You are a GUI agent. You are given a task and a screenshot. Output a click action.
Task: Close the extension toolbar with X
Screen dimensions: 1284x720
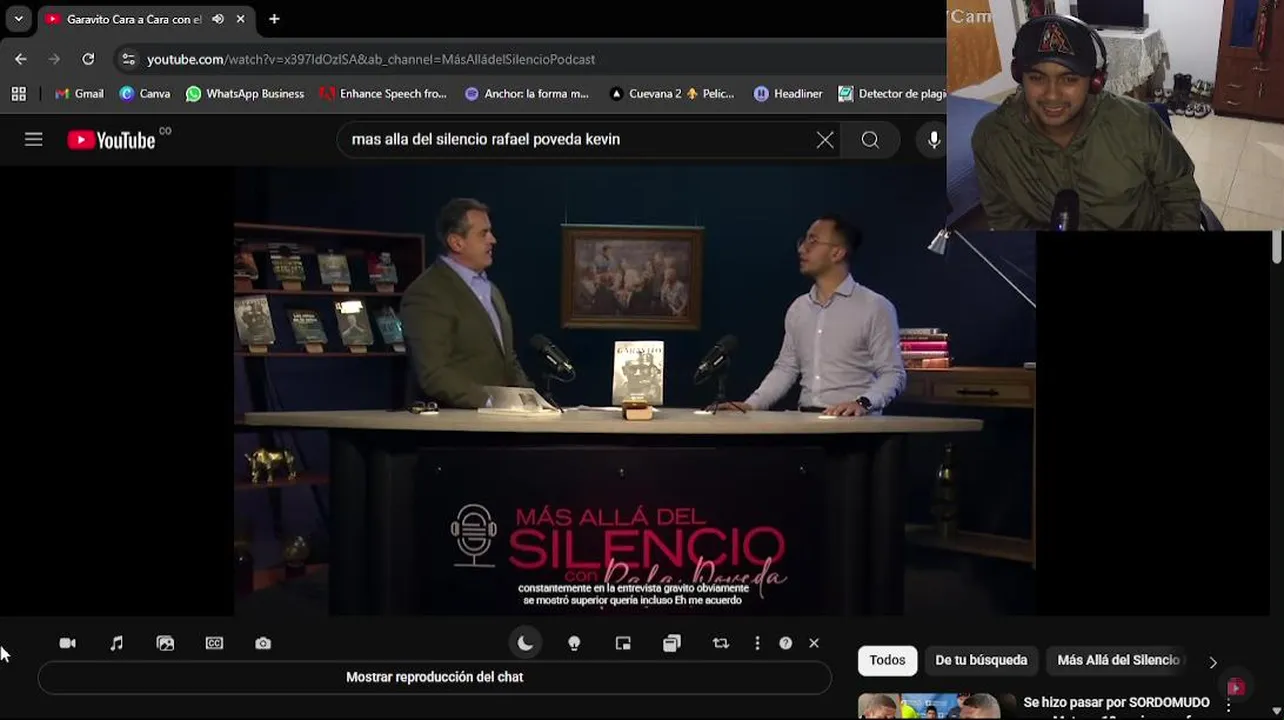(814, 643)
